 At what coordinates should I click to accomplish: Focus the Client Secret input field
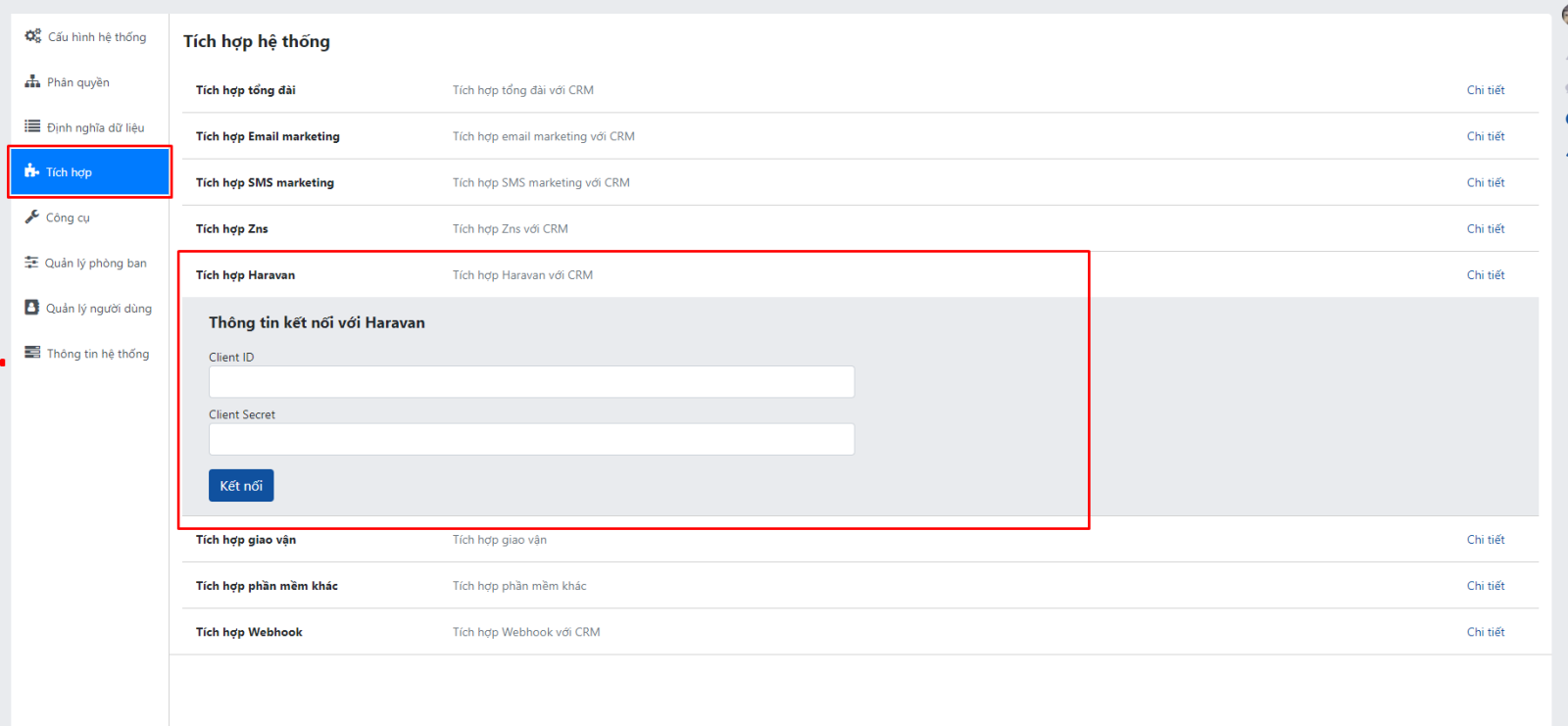point(531,439)
